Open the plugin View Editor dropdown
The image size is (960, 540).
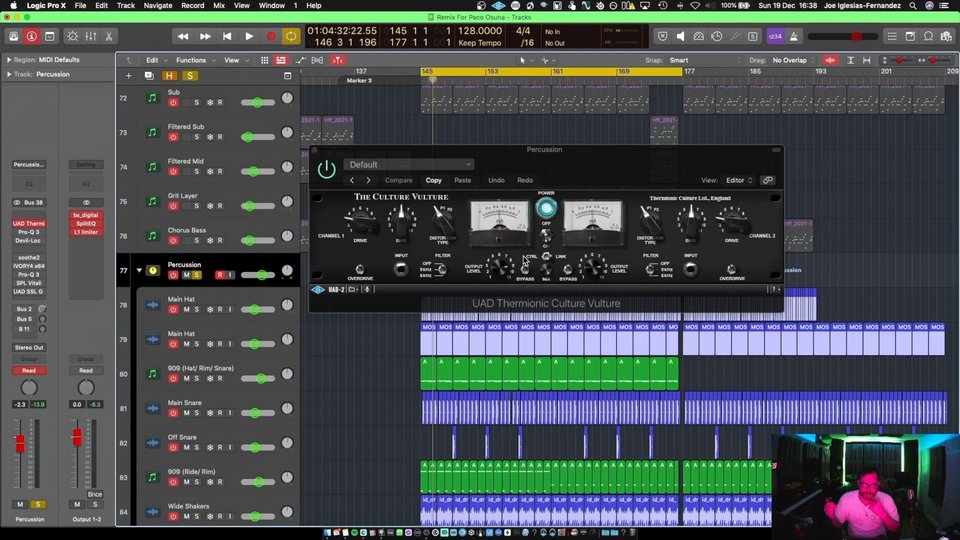click(x=739, y=181)
